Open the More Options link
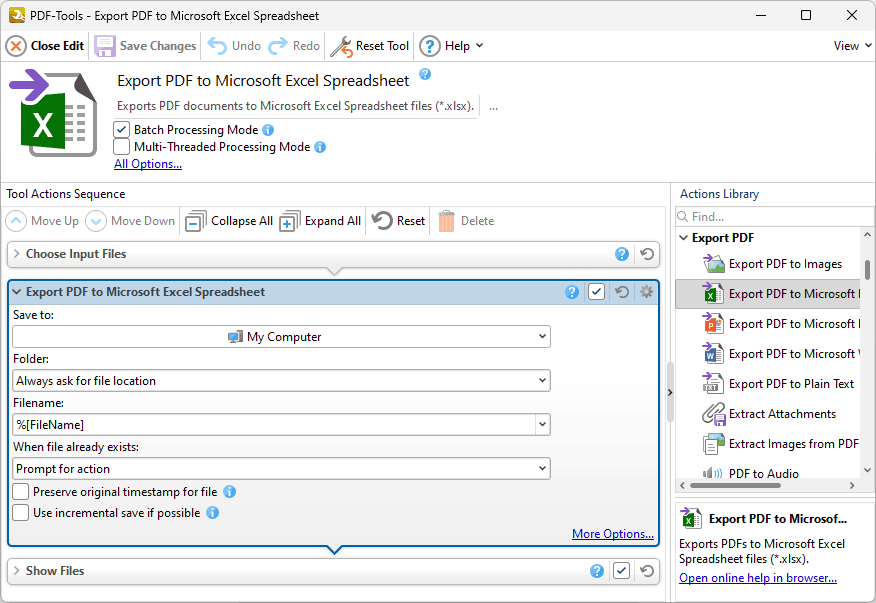 [x=612, y=534]
